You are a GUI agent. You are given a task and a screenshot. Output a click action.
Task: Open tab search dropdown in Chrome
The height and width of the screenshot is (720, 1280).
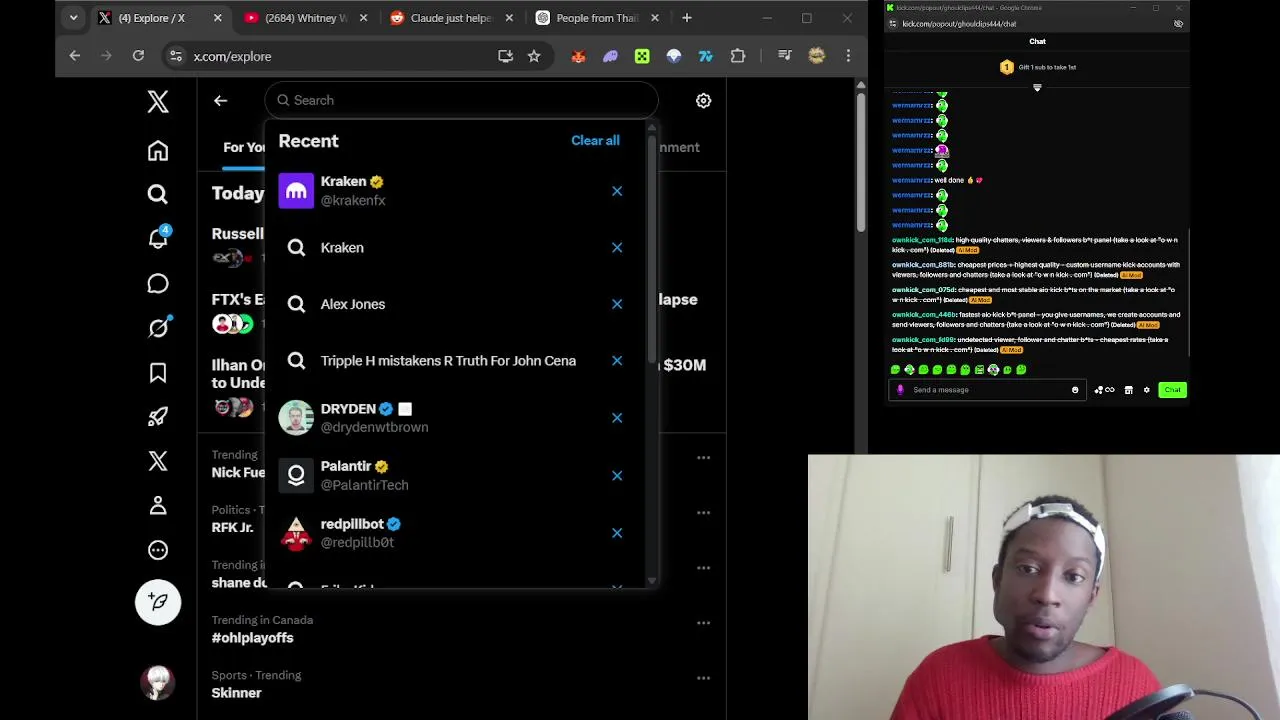click(73, 17)
